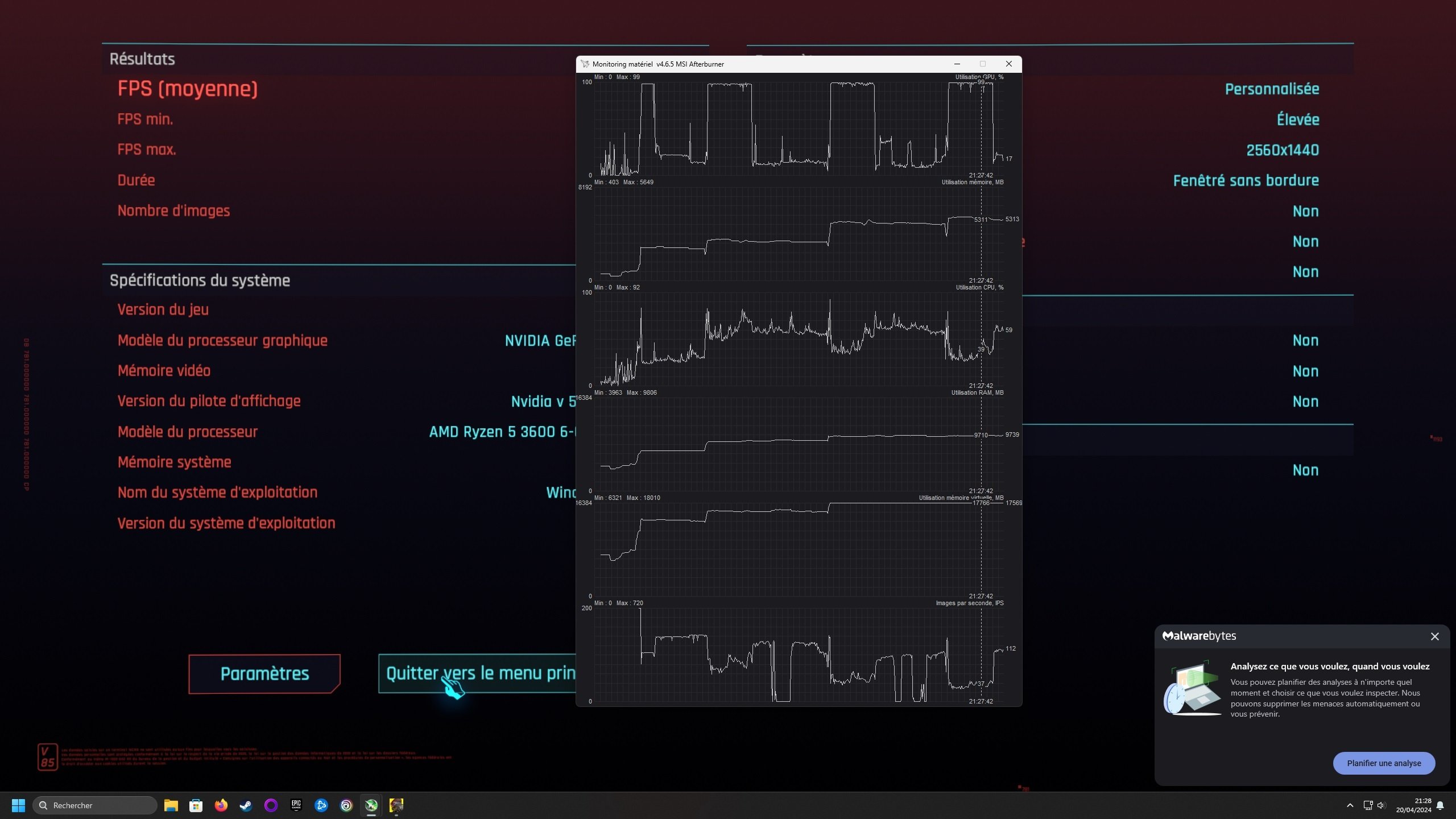Screen dimensions: 1456x819
Task: Dismiss the Malwarebytes notification
Action: point(1435,636)
